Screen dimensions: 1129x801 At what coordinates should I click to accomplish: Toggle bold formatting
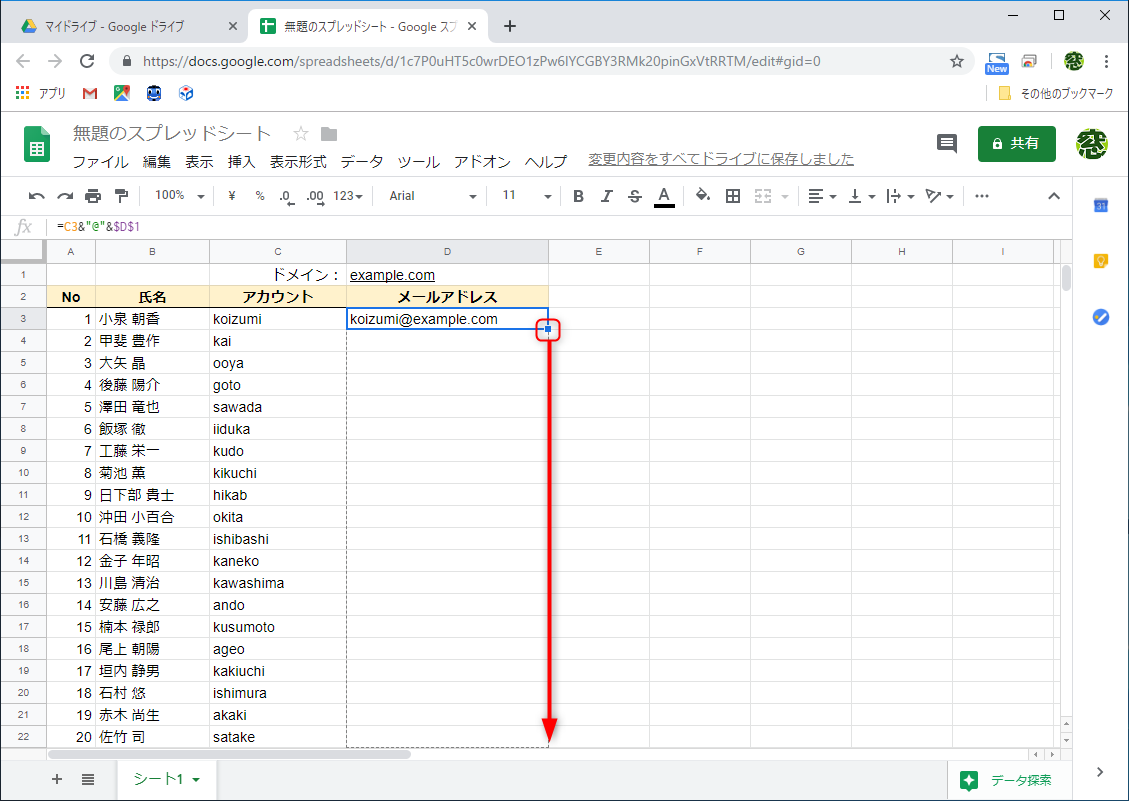(577, 196)
